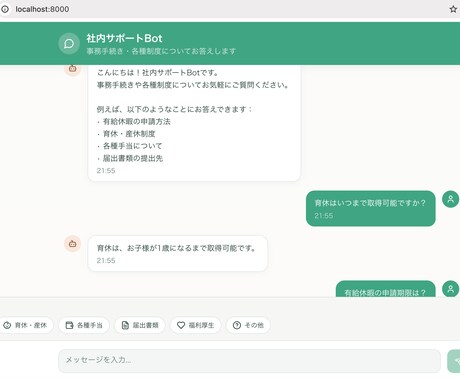Click the localhost:8000 address bar URL
Image resolution: width=460 pixels, height=380 pixels.
42,9
